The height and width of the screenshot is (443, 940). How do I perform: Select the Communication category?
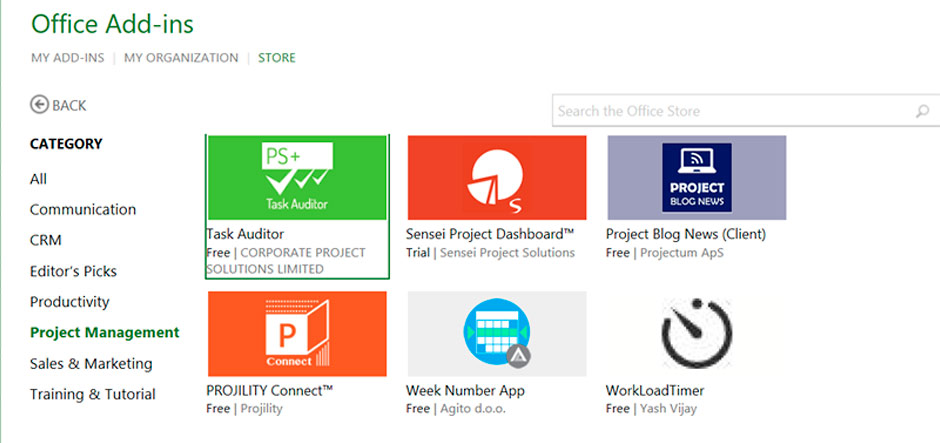tap(83, 210)
